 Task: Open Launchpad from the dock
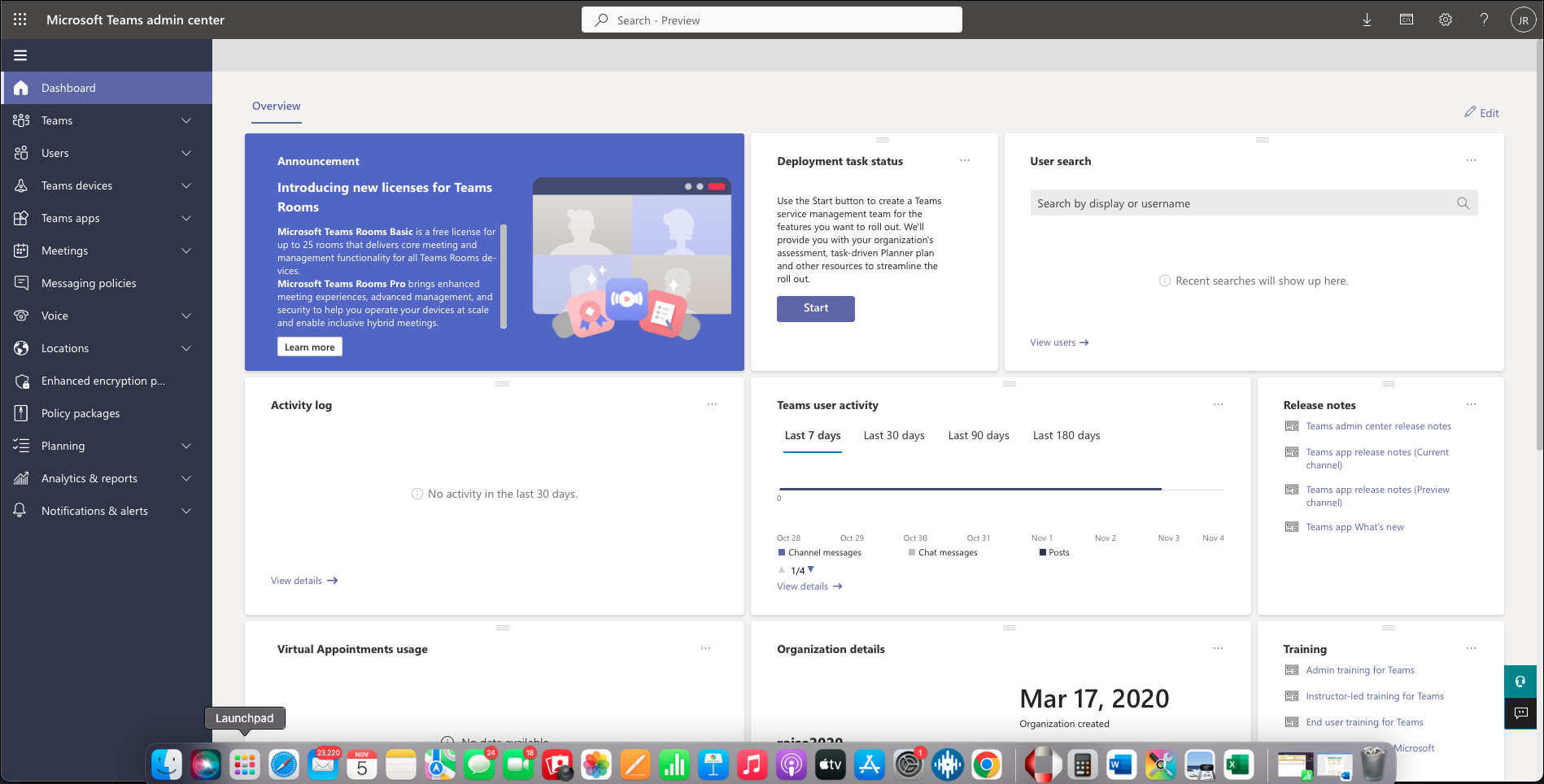(245, 764)
